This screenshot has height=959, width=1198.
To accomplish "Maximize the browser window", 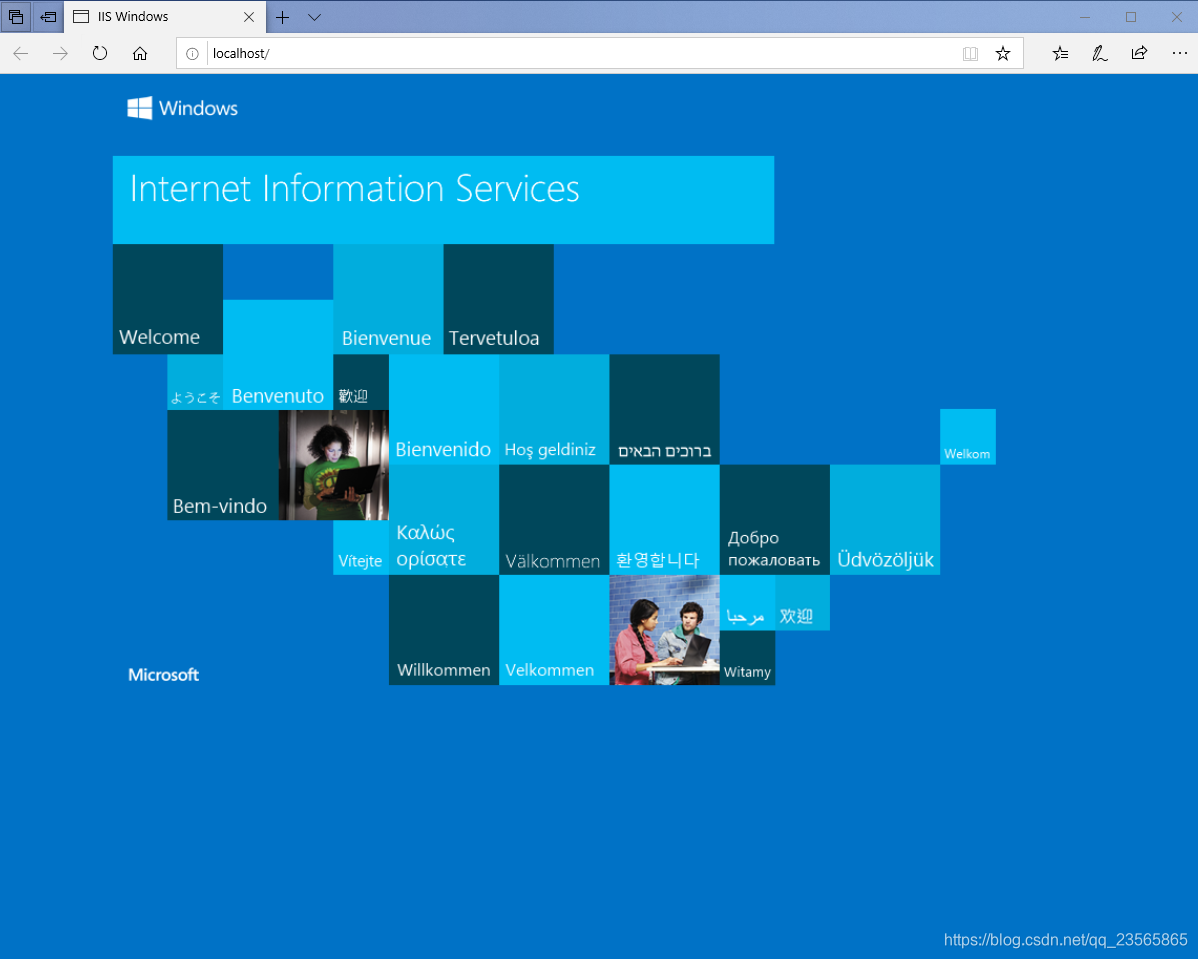I will coord(1131,17).
